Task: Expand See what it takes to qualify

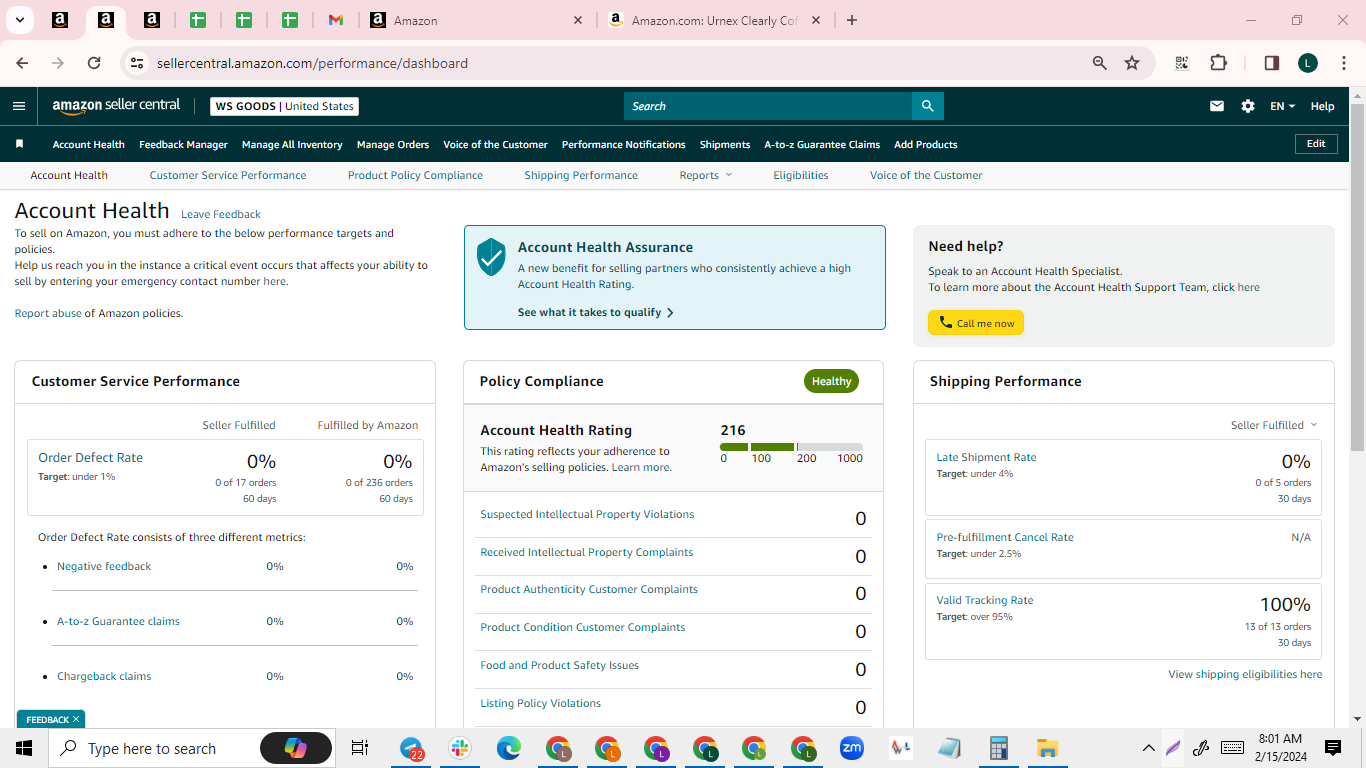Action: click(596, 312)
